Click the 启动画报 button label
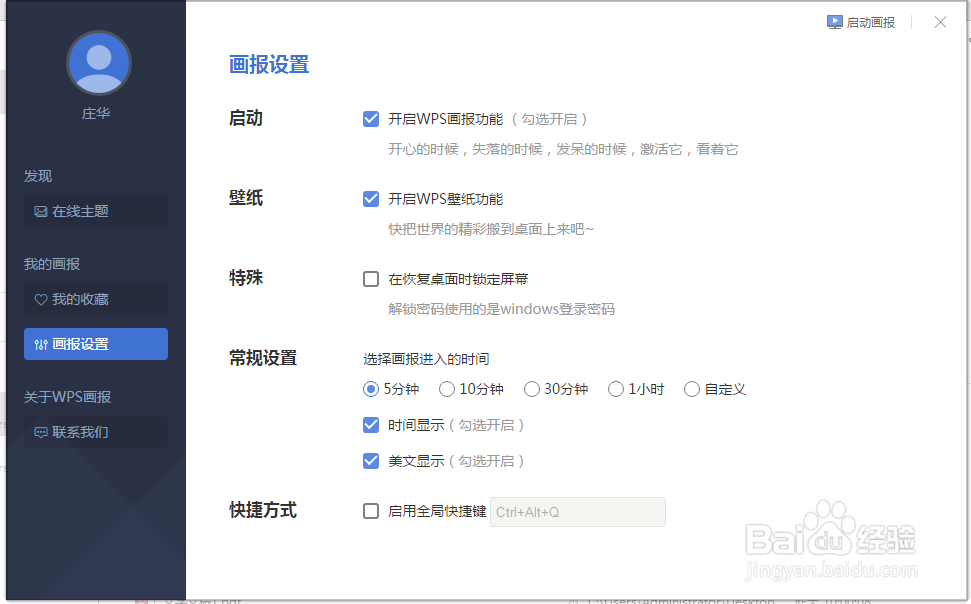 (871, 23)
